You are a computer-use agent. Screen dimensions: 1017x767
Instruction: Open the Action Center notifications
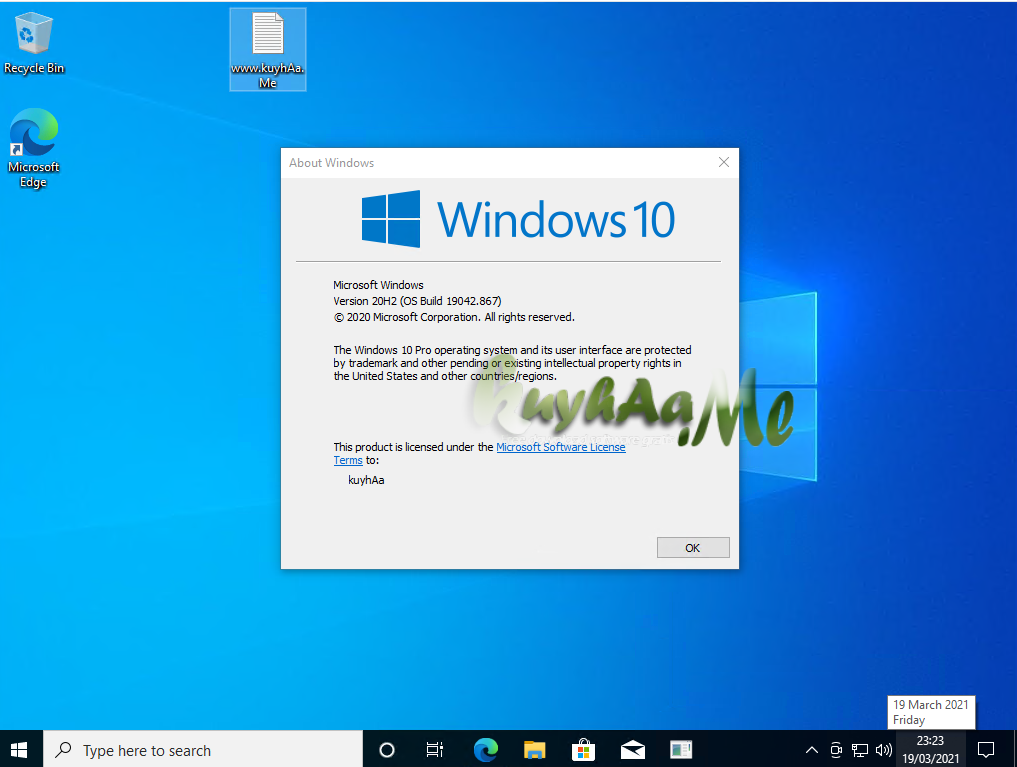tap(985, 749)
